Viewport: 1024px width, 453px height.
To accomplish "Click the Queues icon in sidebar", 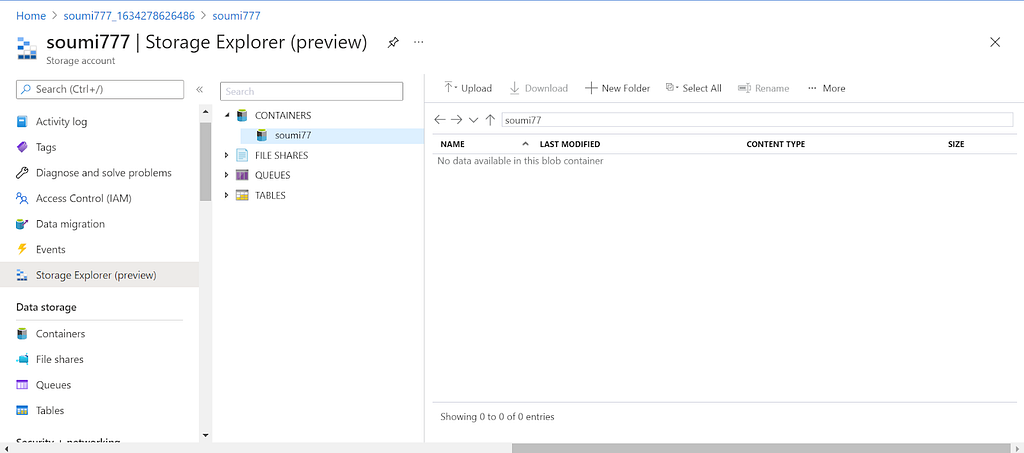I will click(23, 385).
